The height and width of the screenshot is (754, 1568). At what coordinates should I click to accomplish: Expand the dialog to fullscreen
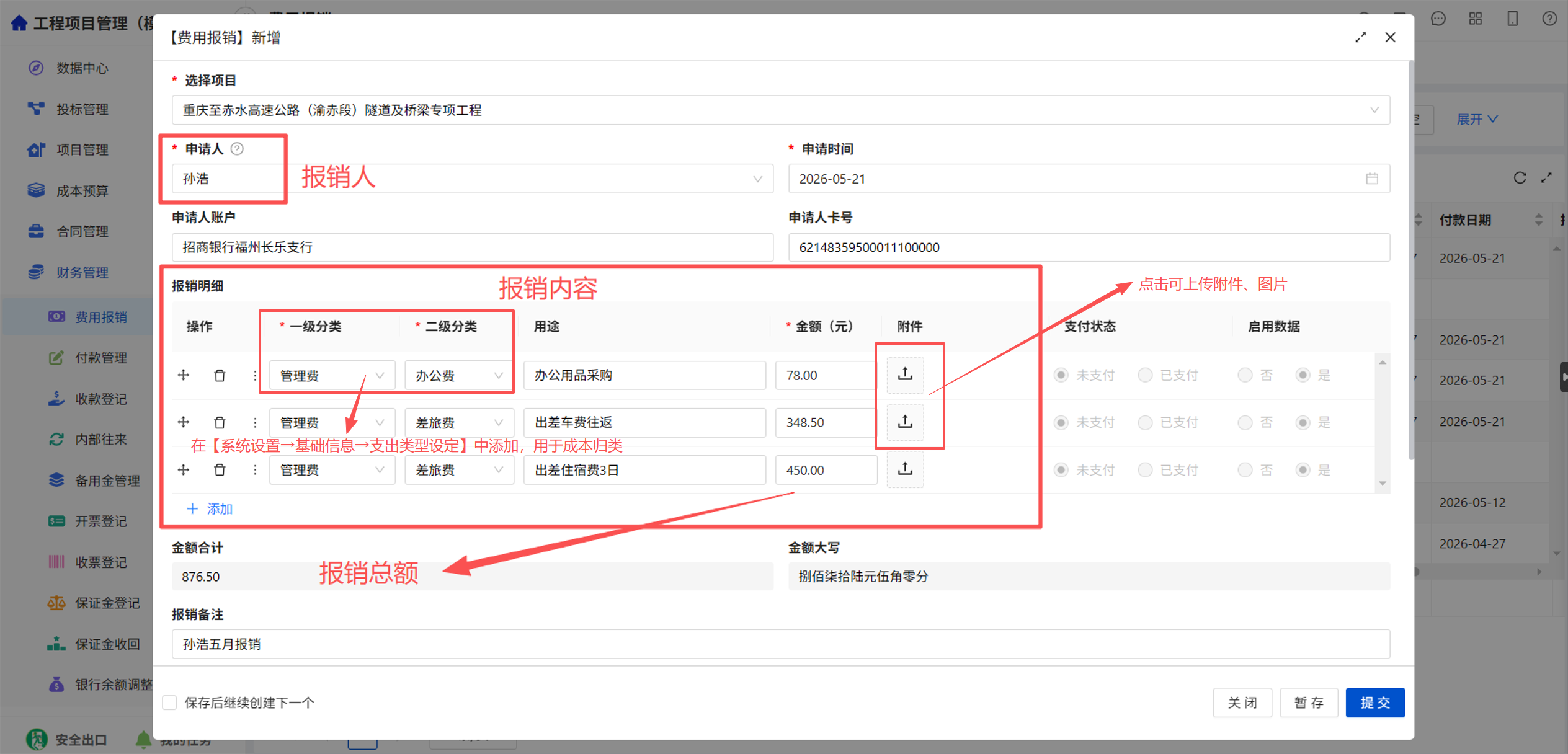pos(1360,38)
